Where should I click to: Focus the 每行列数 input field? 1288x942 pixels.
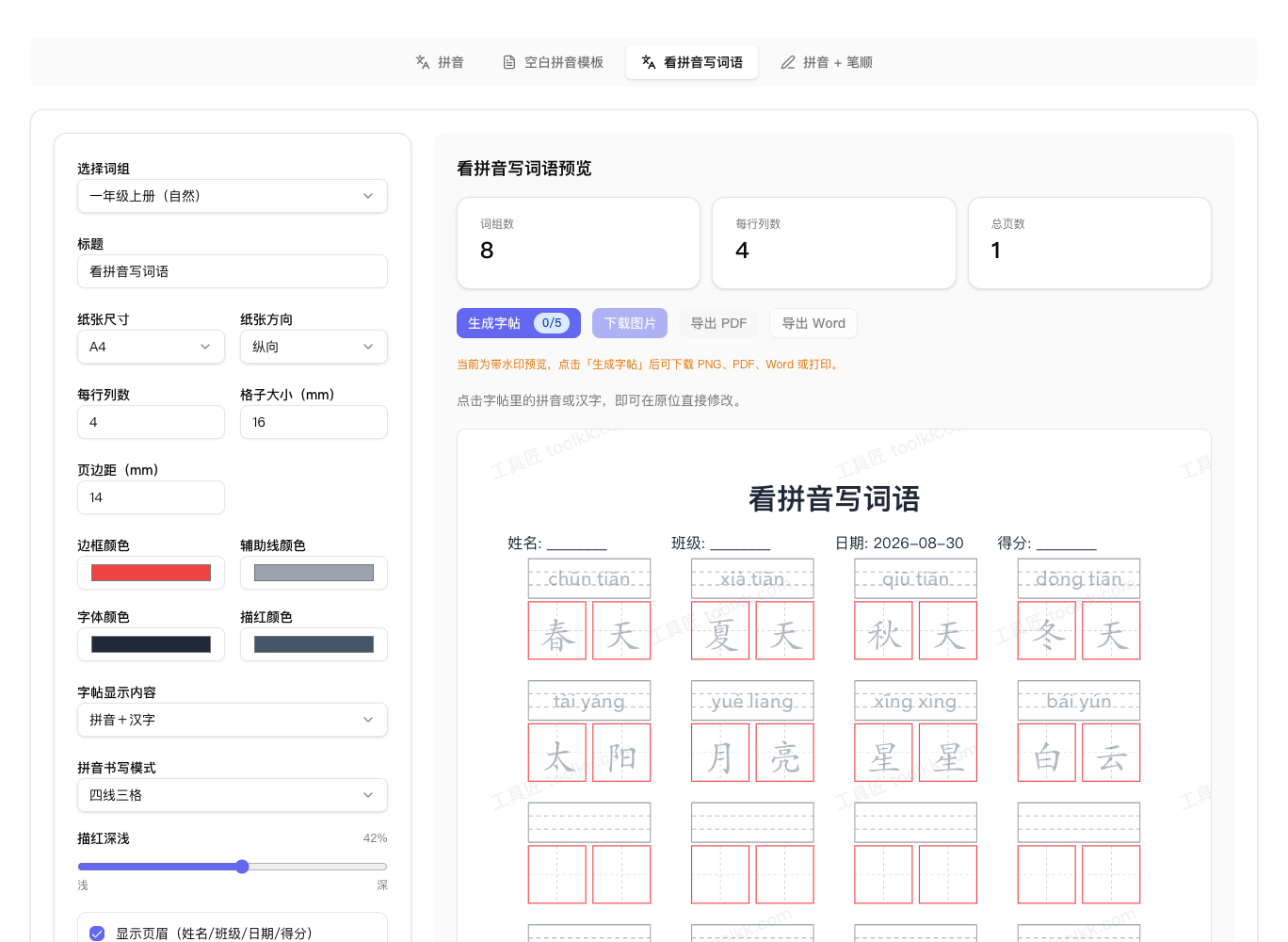[151, 422]
